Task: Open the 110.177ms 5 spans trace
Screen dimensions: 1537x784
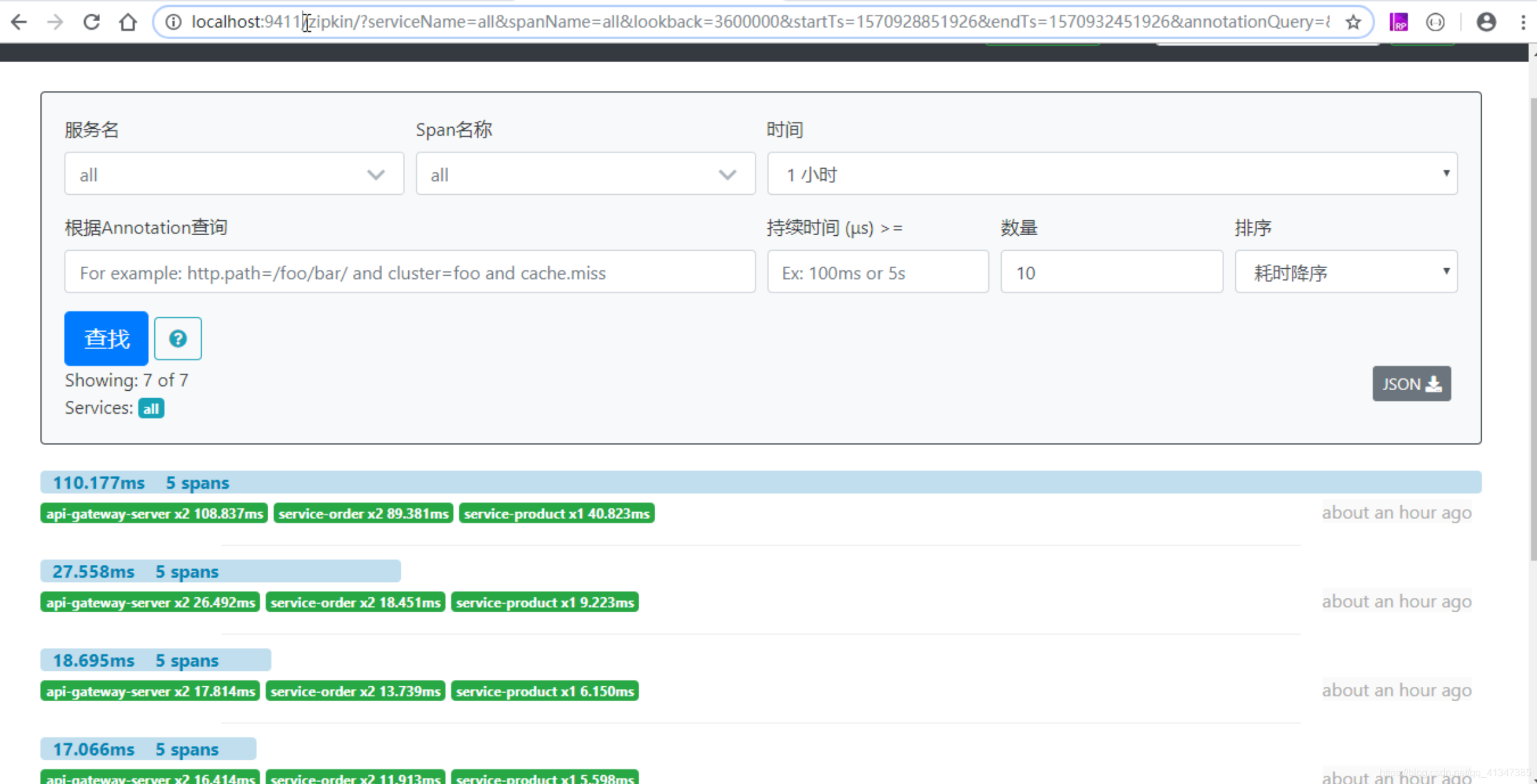Action: pyautogui.click(x=760, y=483)
